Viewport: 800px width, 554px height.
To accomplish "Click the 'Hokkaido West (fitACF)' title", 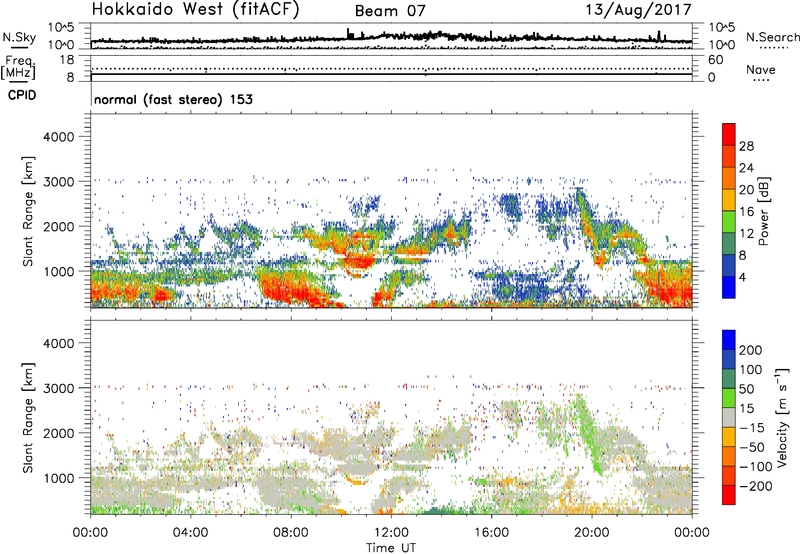I will tap(195, 9).
